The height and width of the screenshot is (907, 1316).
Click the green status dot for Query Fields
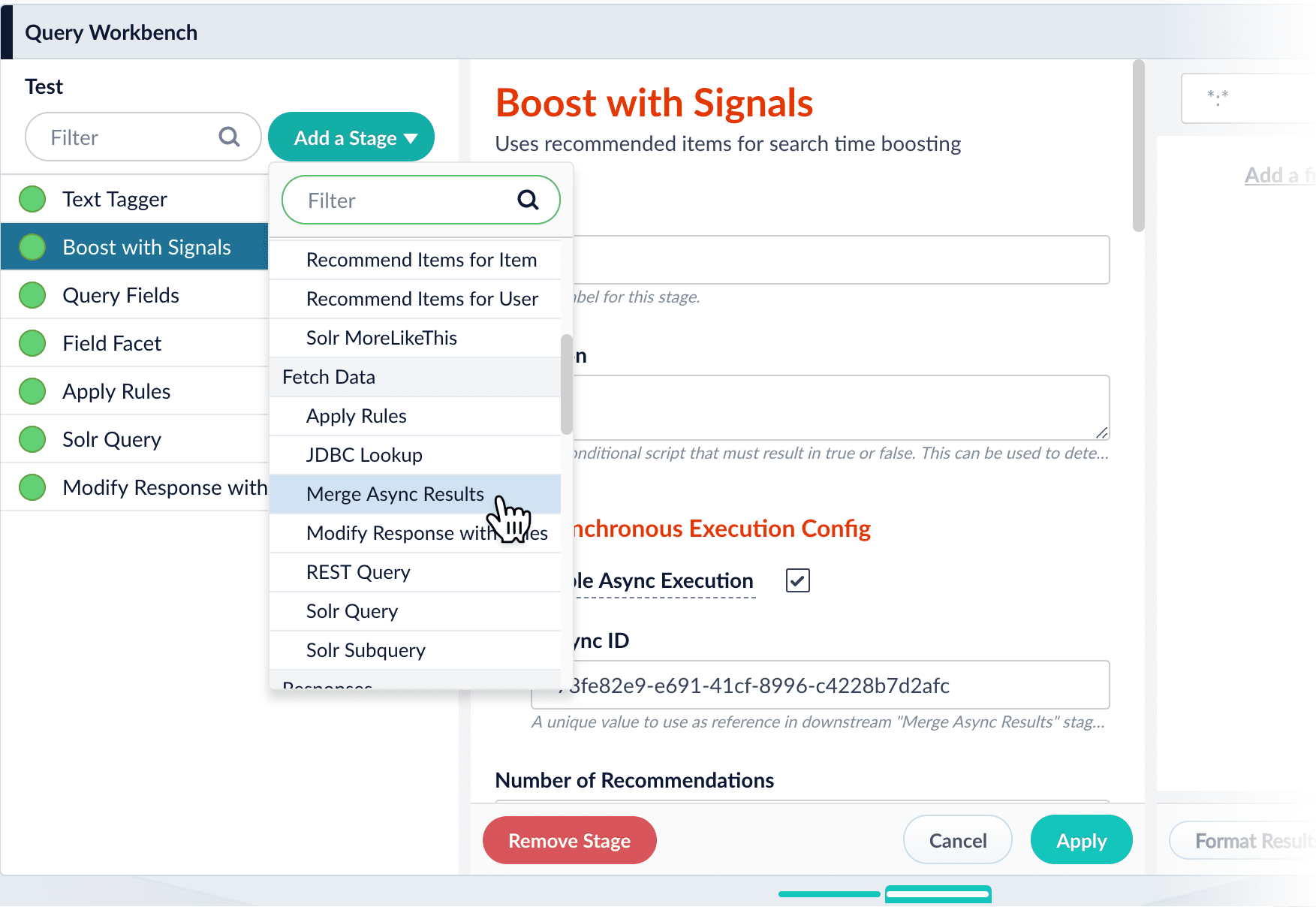click(x=32, y=295)
